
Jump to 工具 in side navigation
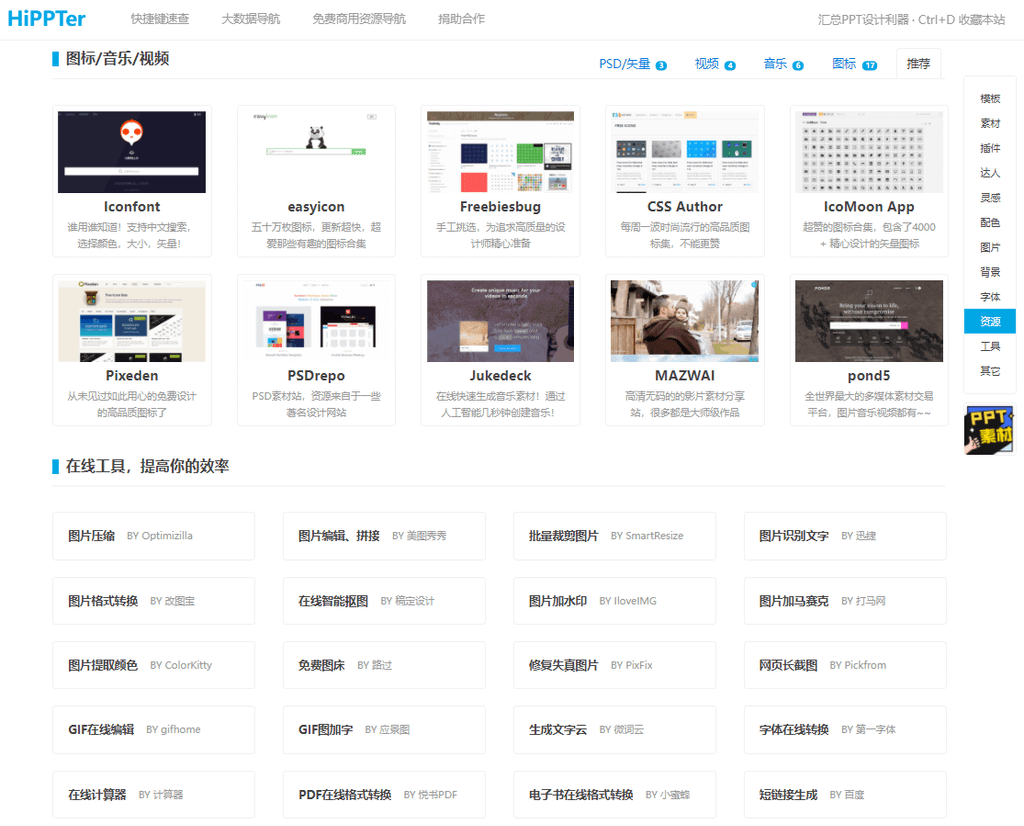tap(990, 347)
